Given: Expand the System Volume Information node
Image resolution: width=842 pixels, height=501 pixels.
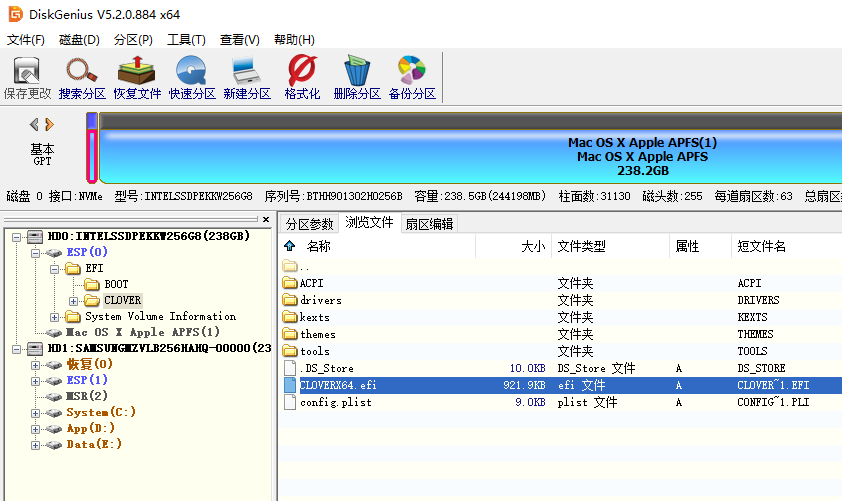Looking at the screenshot, I should (54, 317).
